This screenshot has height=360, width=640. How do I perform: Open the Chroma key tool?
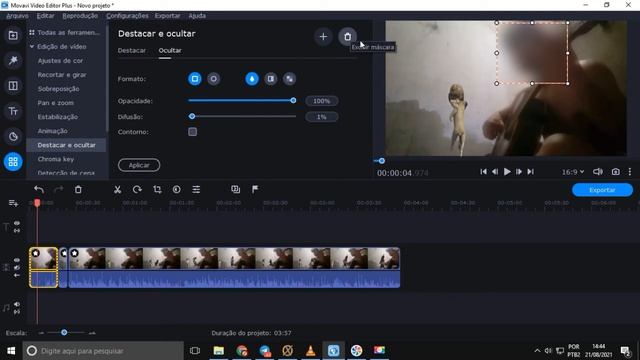[x=56, y=159]
